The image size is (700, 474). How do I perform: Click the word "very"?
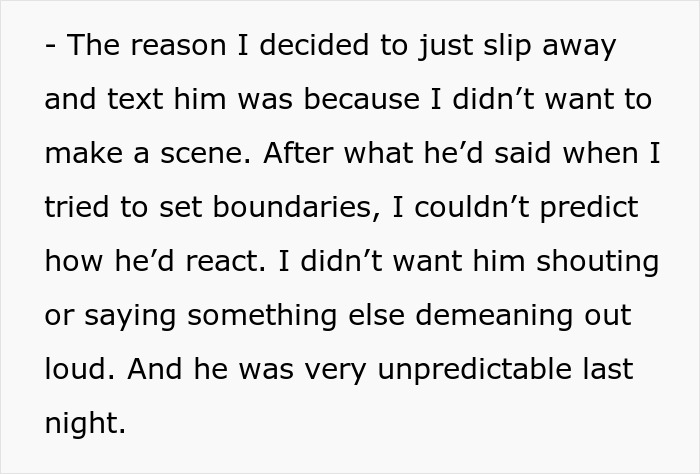click(x=325, y=371)
